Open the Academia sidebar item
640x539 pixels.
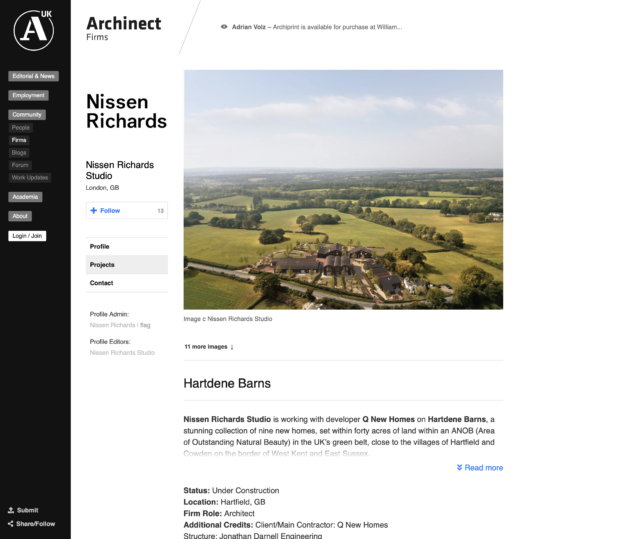pyautogui.click(x=25, y=197)
